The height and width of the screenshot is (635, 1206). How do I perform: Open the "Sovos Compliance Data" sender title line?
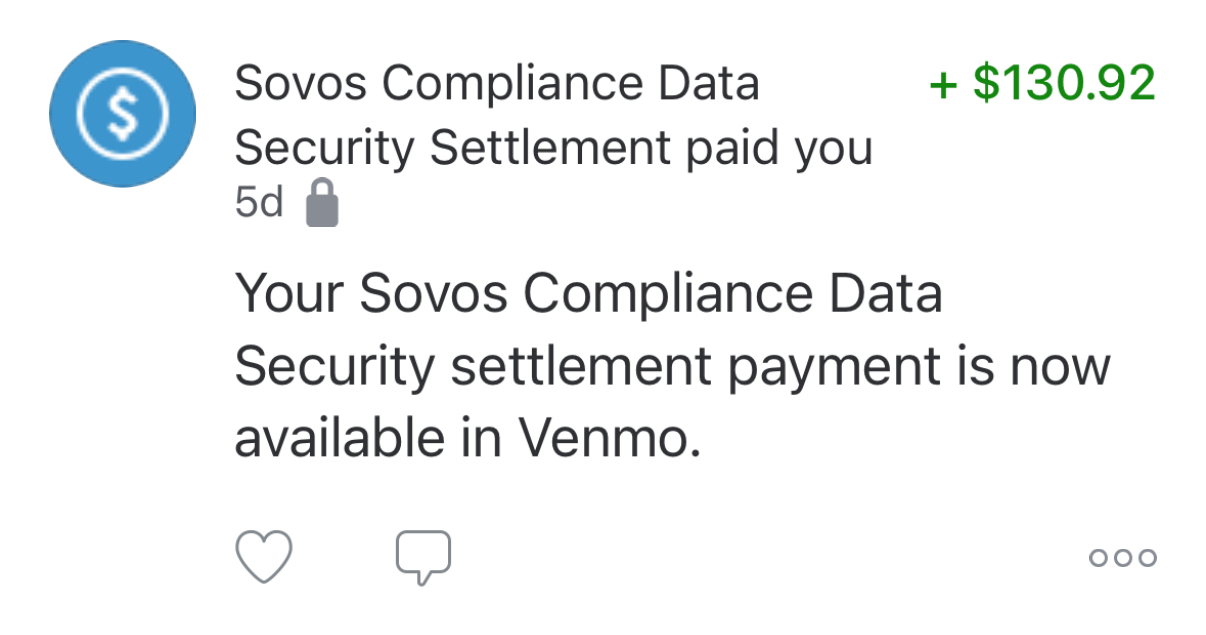click(x=497, y=84)
